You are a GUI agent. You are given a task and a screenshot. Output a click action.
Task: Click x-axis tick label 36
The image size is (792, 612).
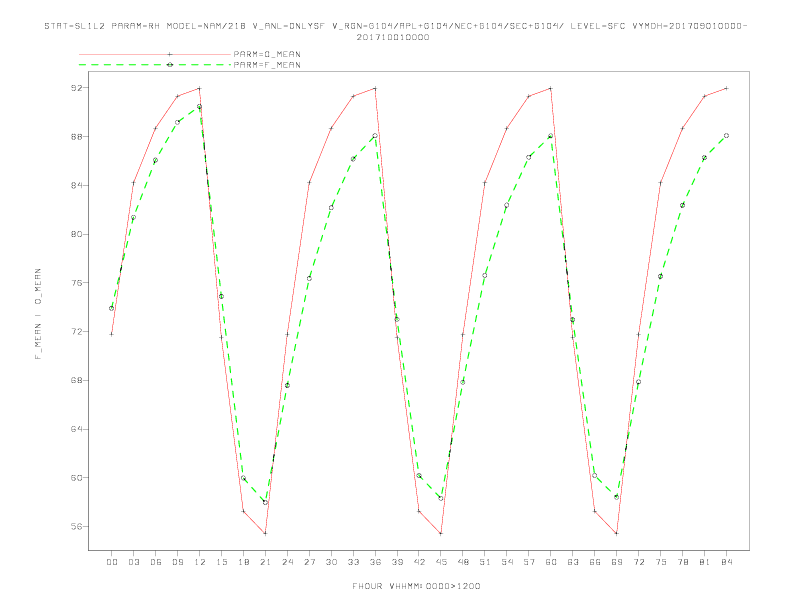(375, 562)
